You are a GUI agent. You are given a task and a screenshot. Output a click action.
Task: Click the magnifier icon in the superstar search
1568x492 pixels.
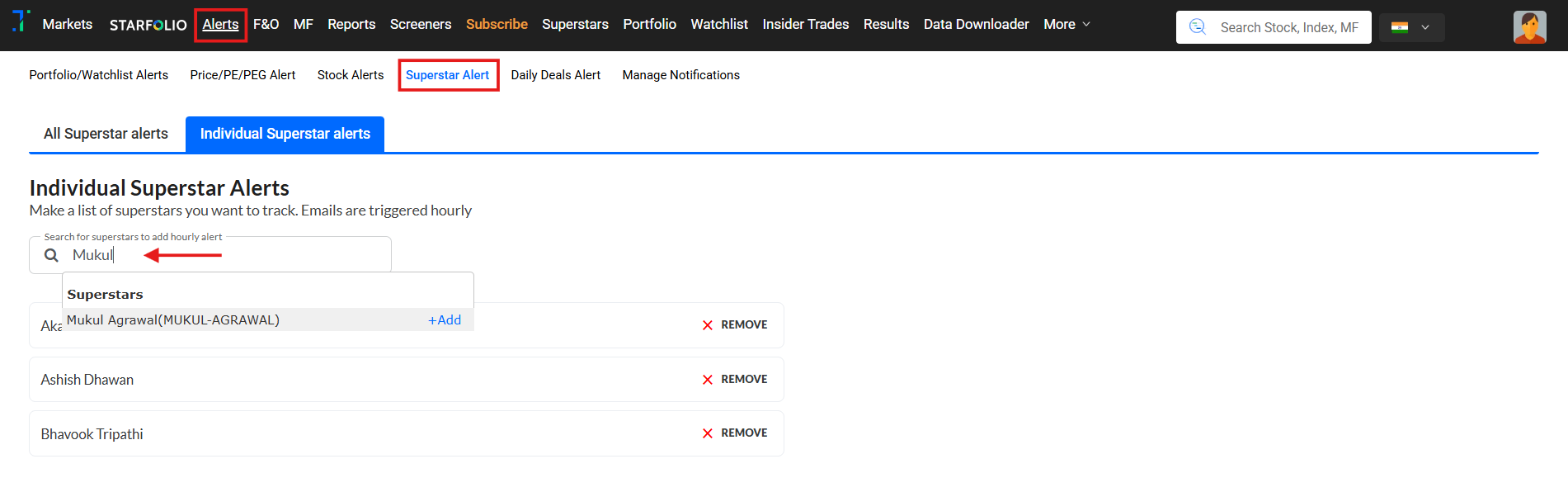pyautogui.click(x=51, y=256)
